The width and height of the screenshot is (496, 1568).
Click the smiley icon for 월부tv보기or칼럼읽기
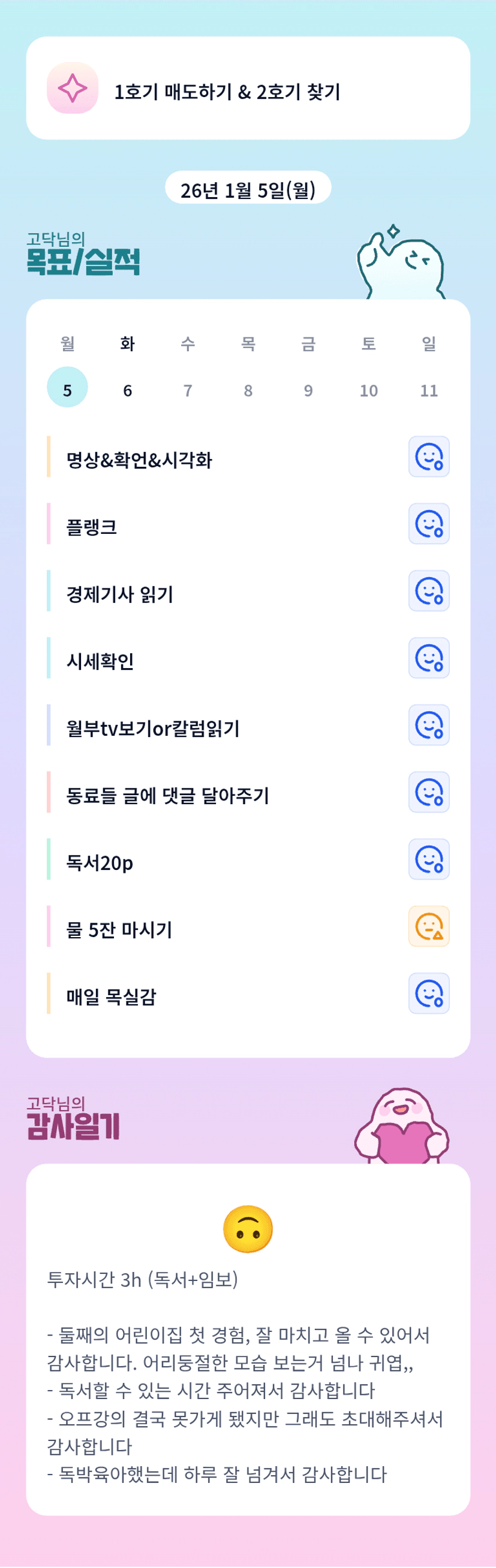[x=429, y=725]
